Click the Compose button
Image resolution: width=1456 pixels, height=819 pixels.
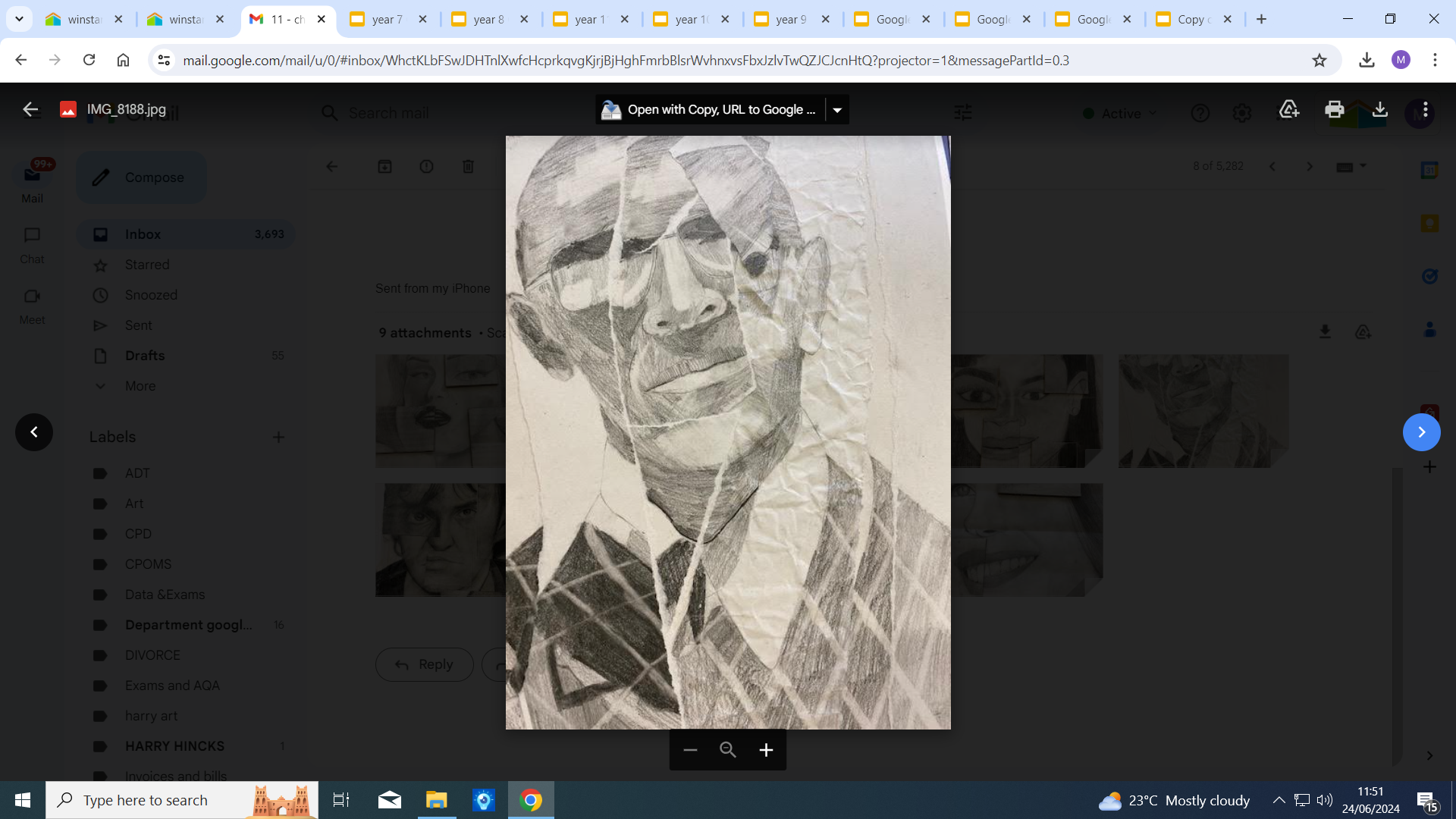(x=141, y=177)
